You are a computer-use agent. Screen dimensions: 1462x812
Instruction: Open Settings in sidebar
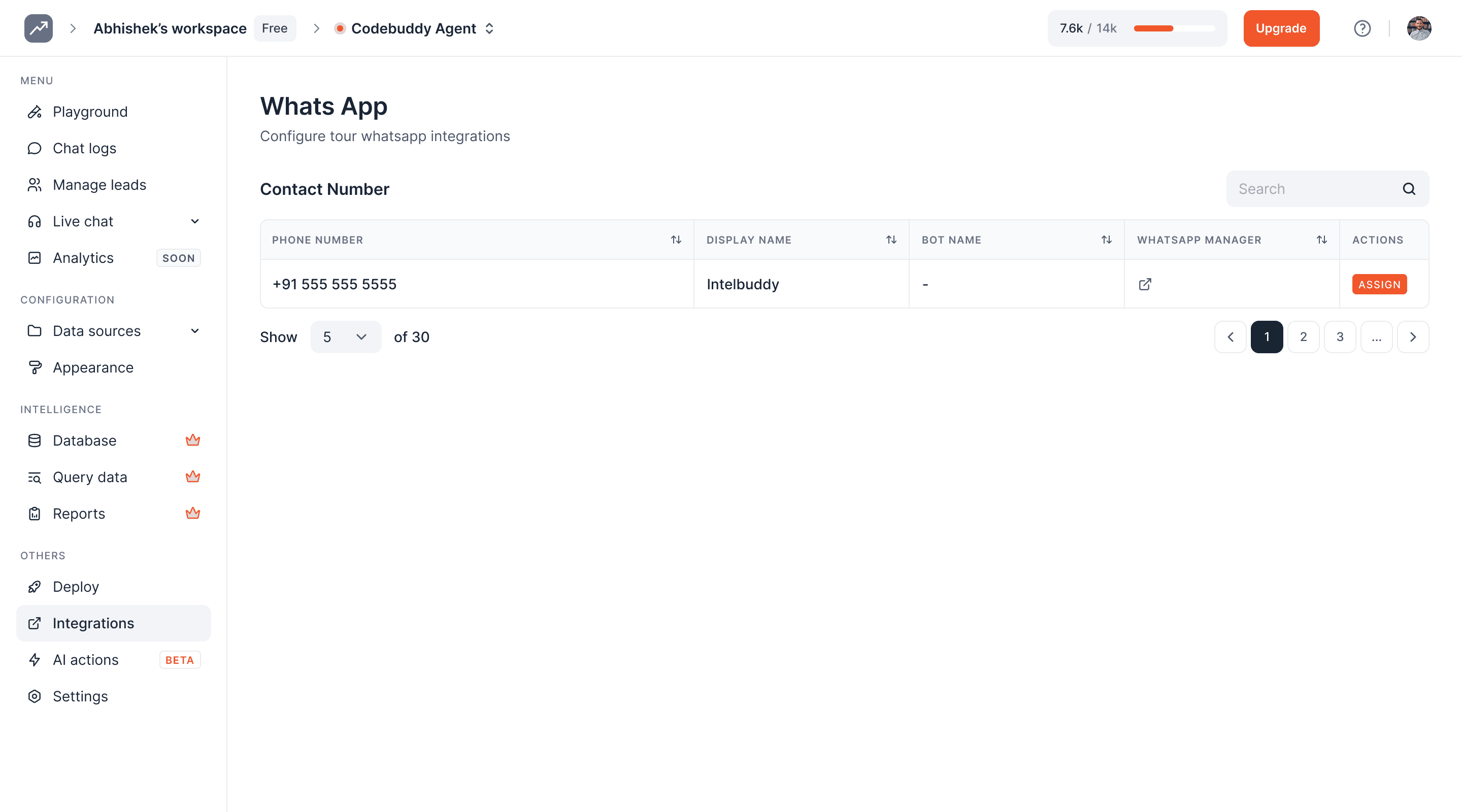(80, 696)
